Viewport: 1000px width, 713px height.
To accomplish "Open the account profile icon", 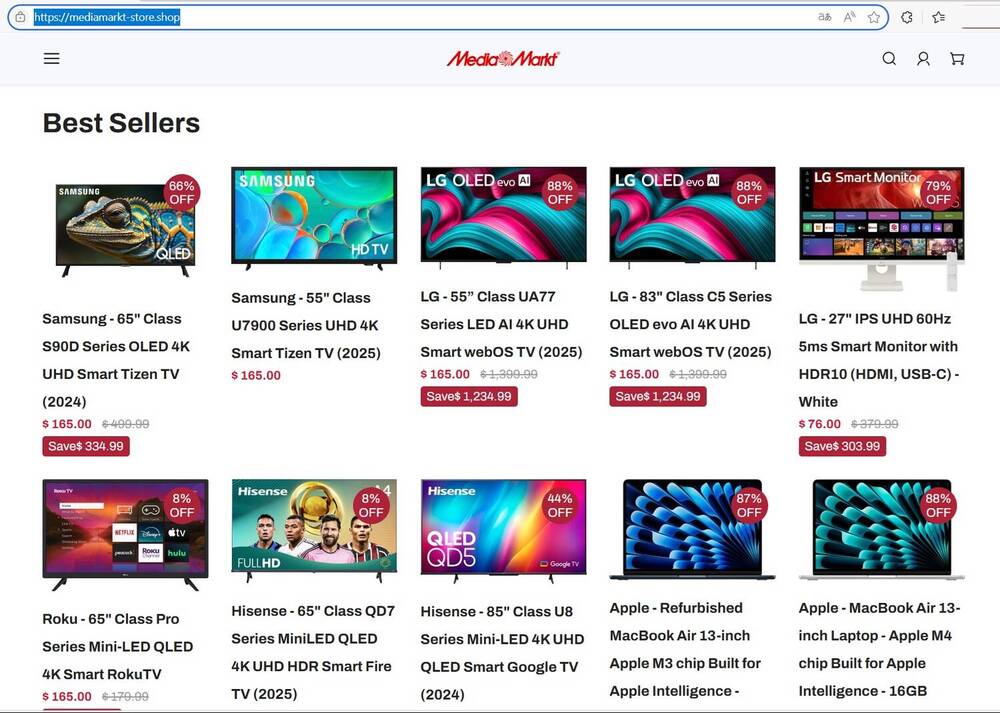I will coord(923,59).
